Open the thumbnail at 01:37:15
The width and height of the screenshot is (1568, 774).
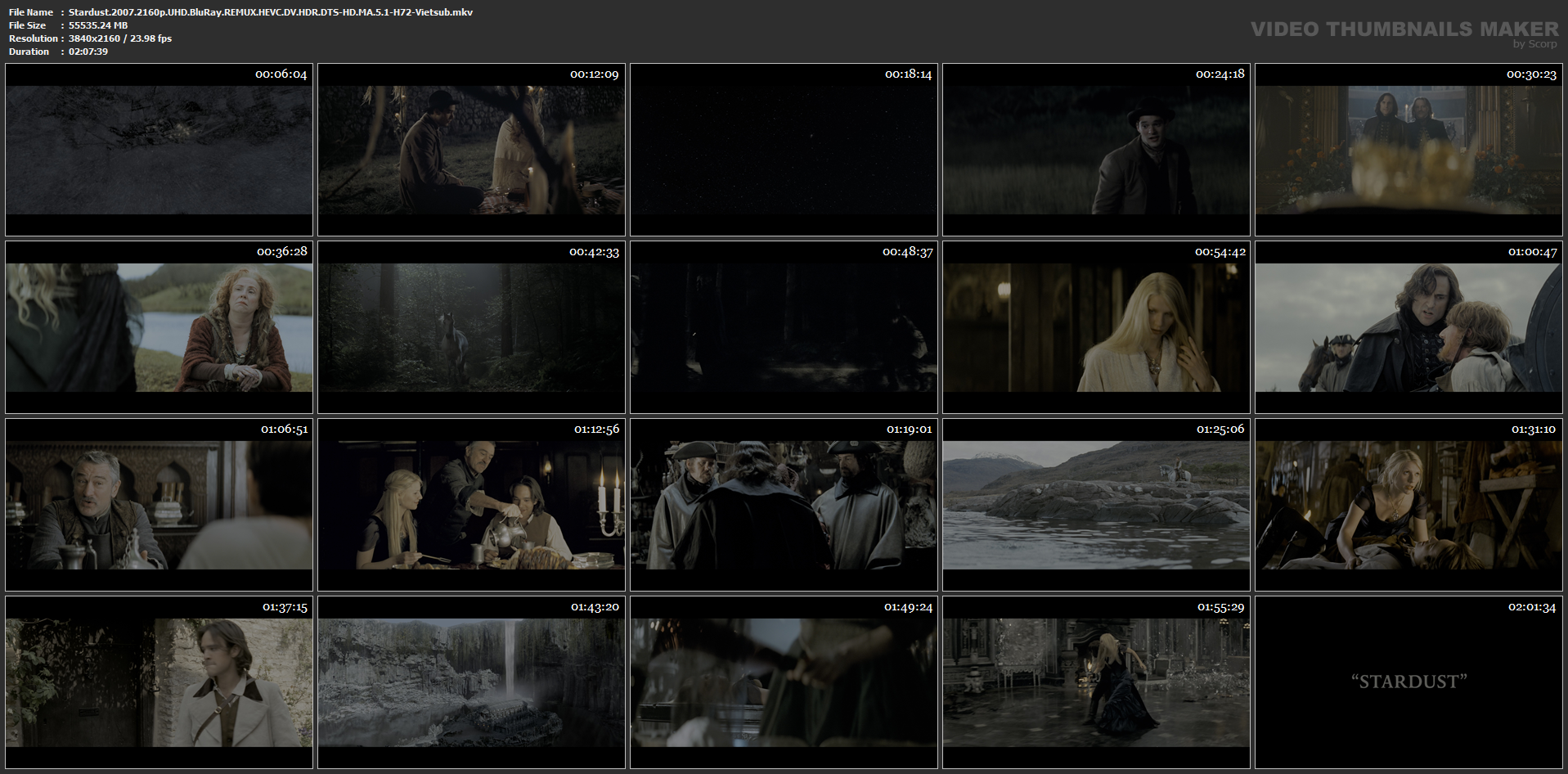click(x=159, y=682)
